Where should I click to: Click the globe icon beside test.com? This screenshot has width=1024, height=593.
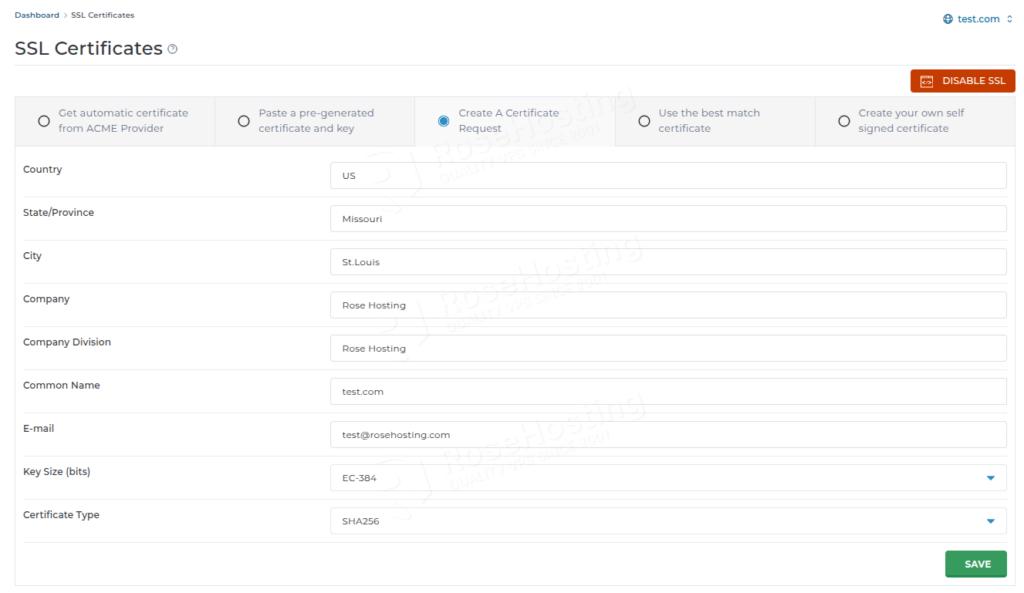pos(950,17)
